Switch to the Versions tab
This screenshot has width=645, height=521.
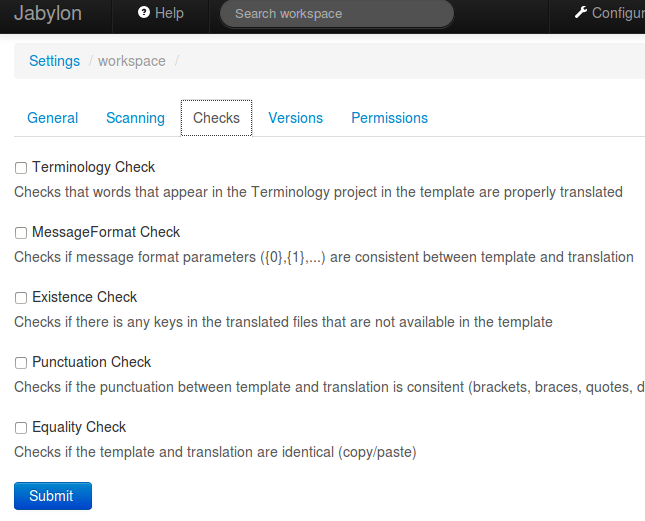click(295, 118)
